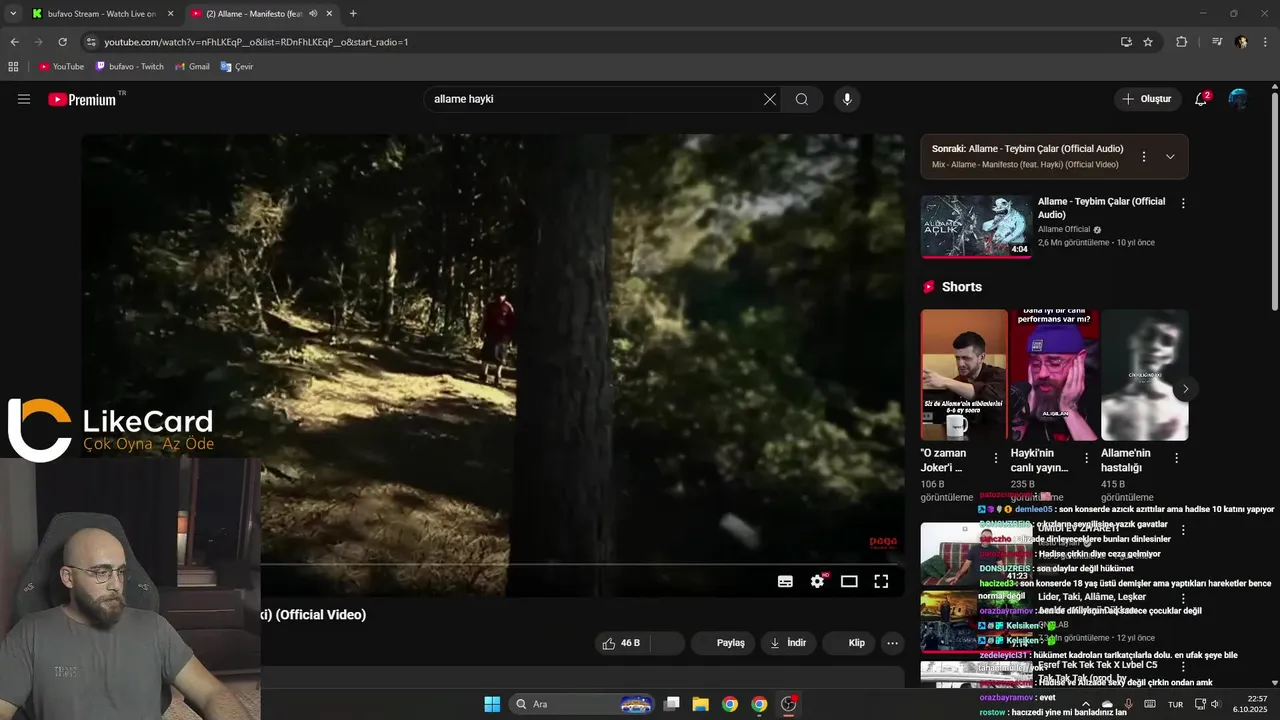Screen dimensions: 1280x720
Task: Open the Windows Start menu
Action: (492, 704)
